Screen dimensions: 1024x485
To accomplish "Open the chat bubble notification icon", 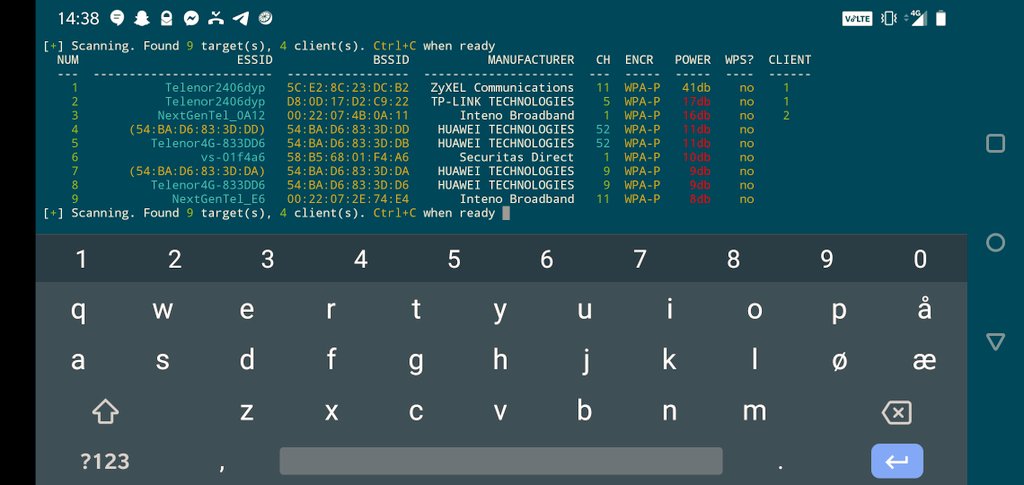I will click(117, 18).
